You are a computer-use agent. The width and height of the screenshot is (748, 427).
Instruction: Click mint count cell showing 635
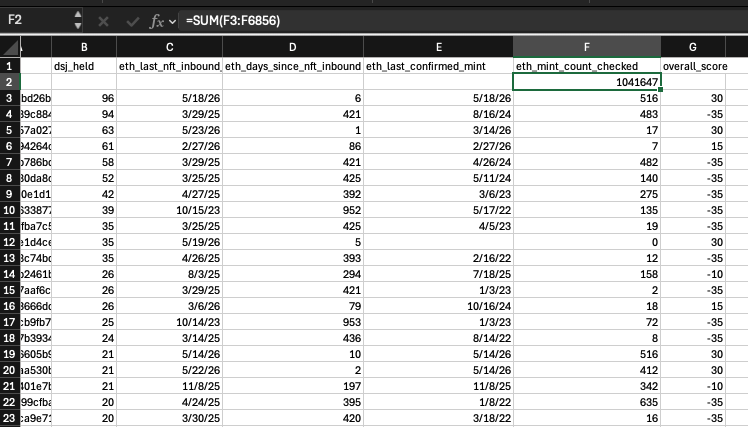587,402
